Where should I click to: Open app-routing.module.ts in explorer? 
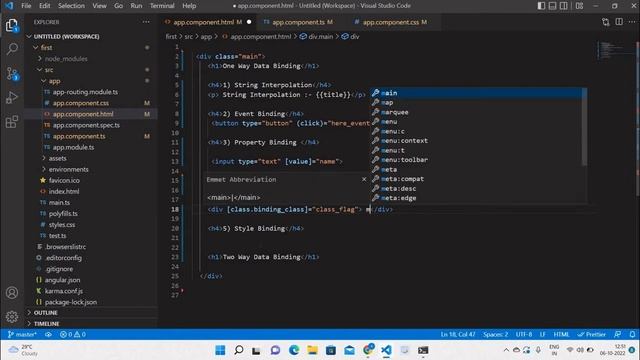point(85,92)
